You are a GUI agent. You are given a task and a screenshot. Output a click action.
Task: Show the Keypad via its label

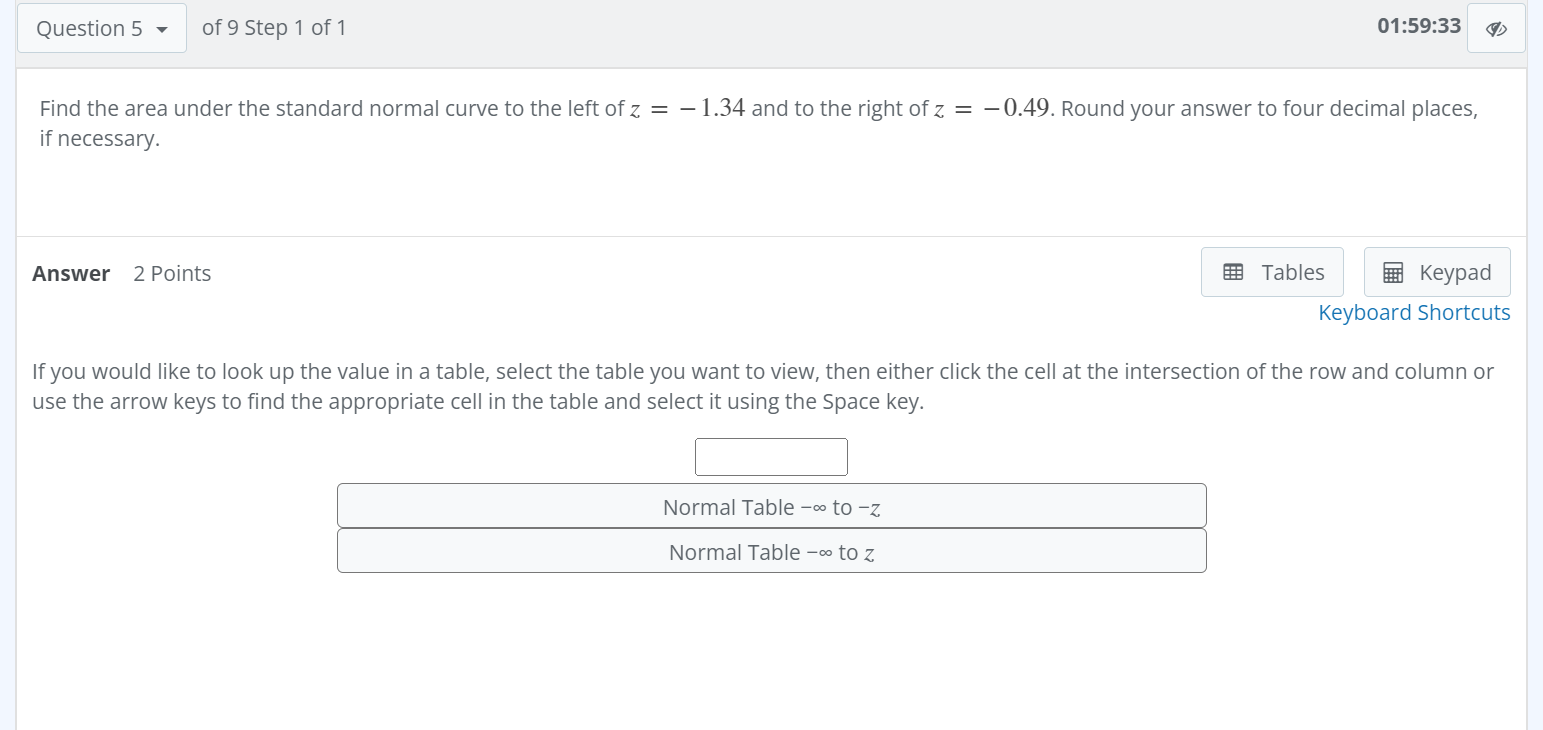[1454, 272]
